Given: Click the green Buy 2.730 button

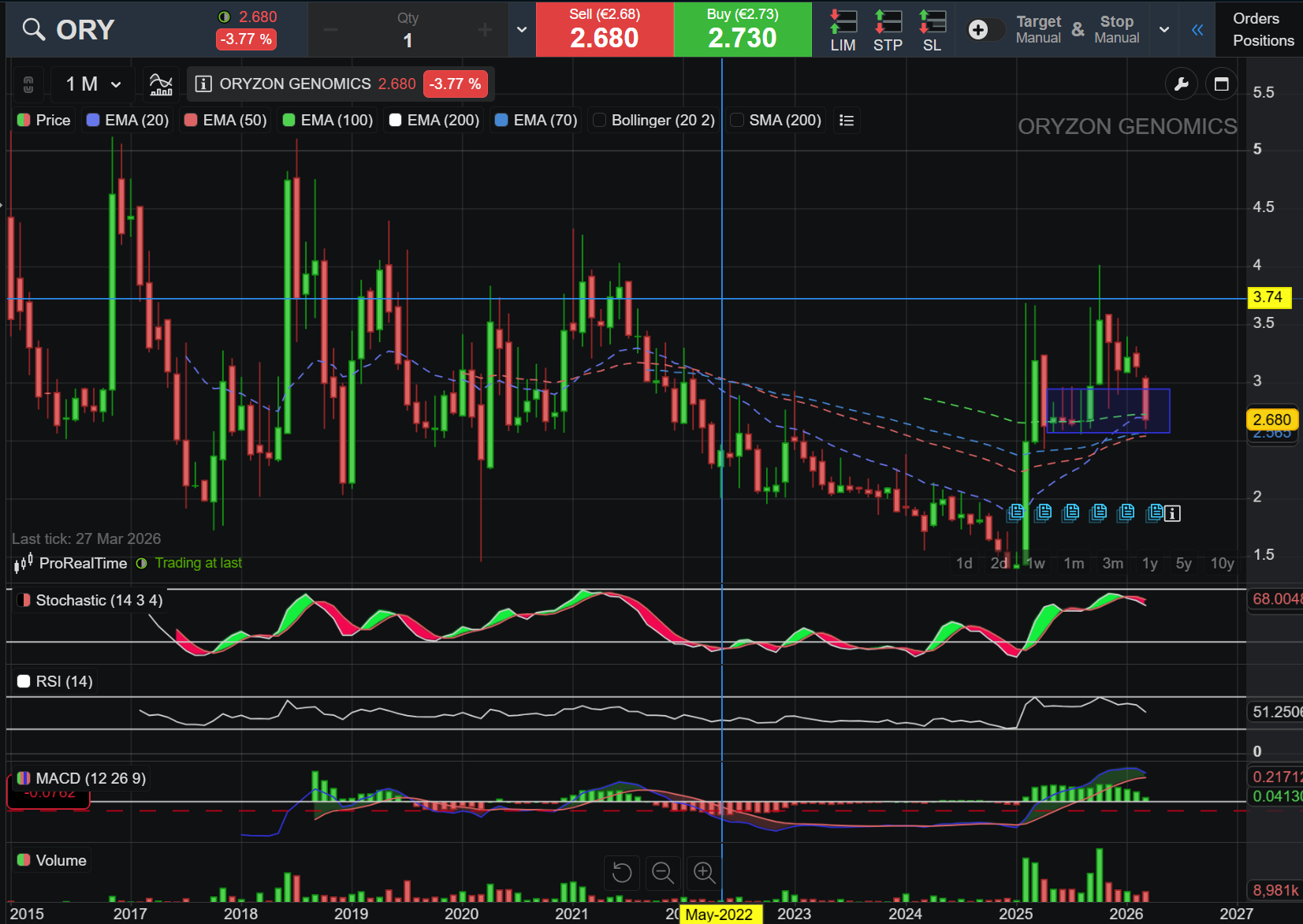Looking at the screenshot, I should 743,30.
